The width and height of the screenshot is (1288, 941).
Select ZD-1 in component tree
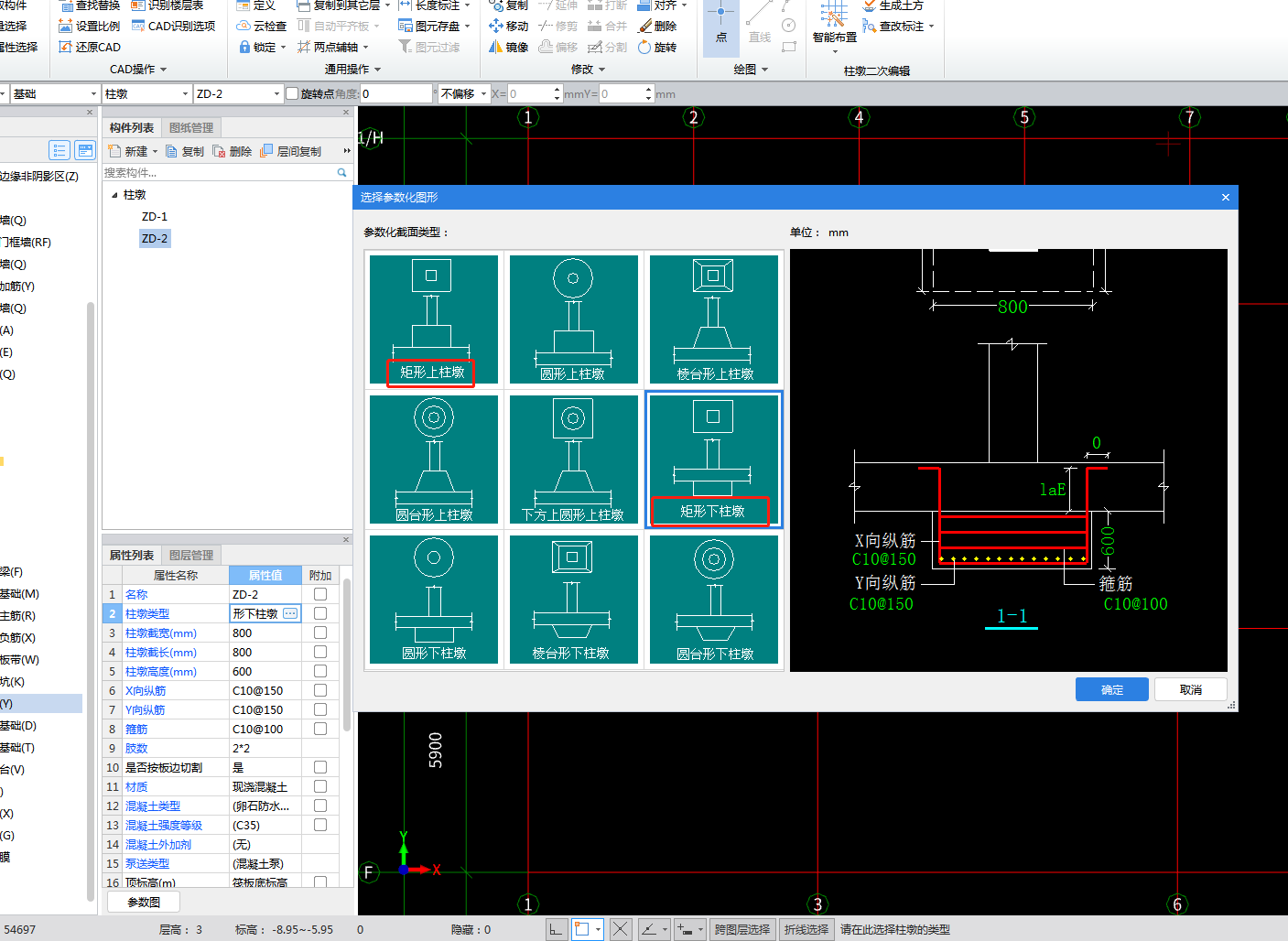(x=155, y=217)
